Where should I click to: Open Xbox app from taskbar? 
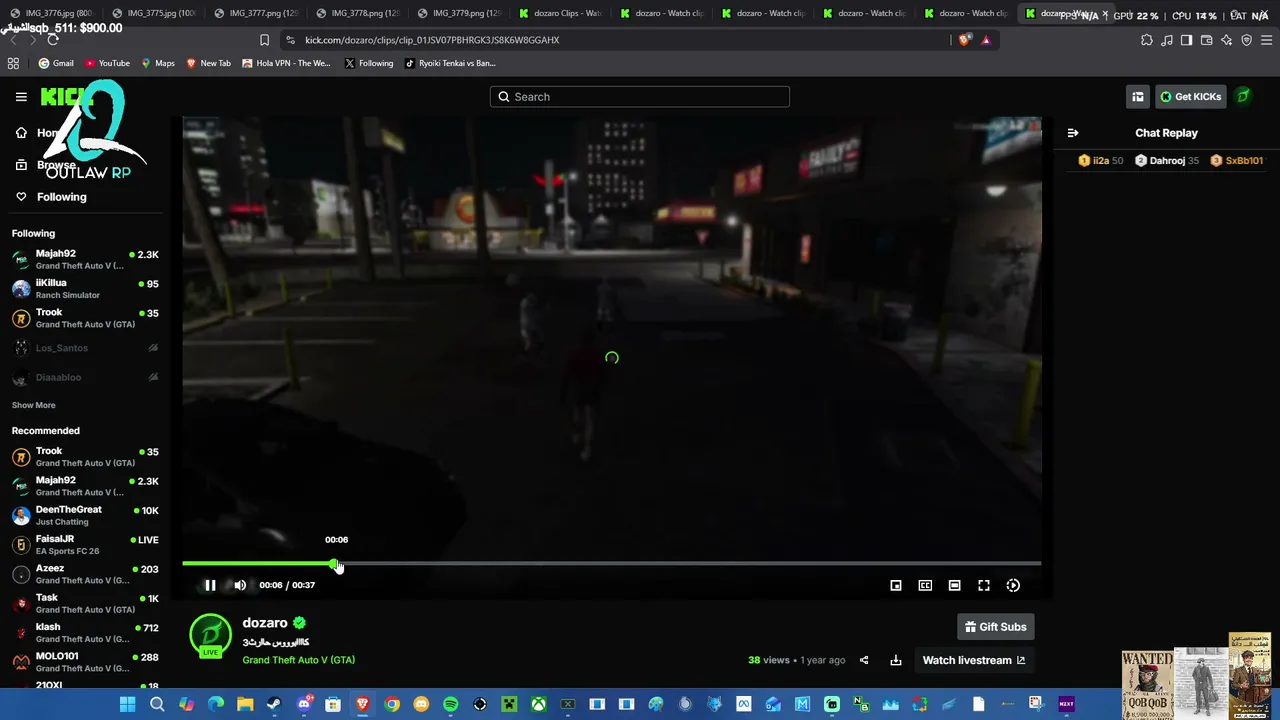point(538,704)
